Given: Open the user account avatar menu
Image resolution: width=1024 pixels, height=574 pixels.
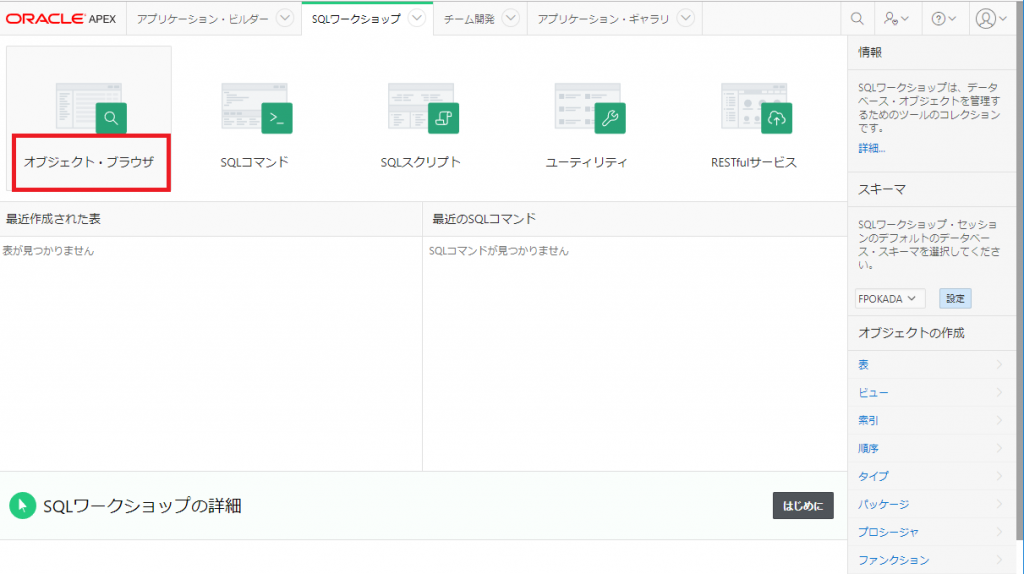Looking at the screenshot, I should click(991, 19).
